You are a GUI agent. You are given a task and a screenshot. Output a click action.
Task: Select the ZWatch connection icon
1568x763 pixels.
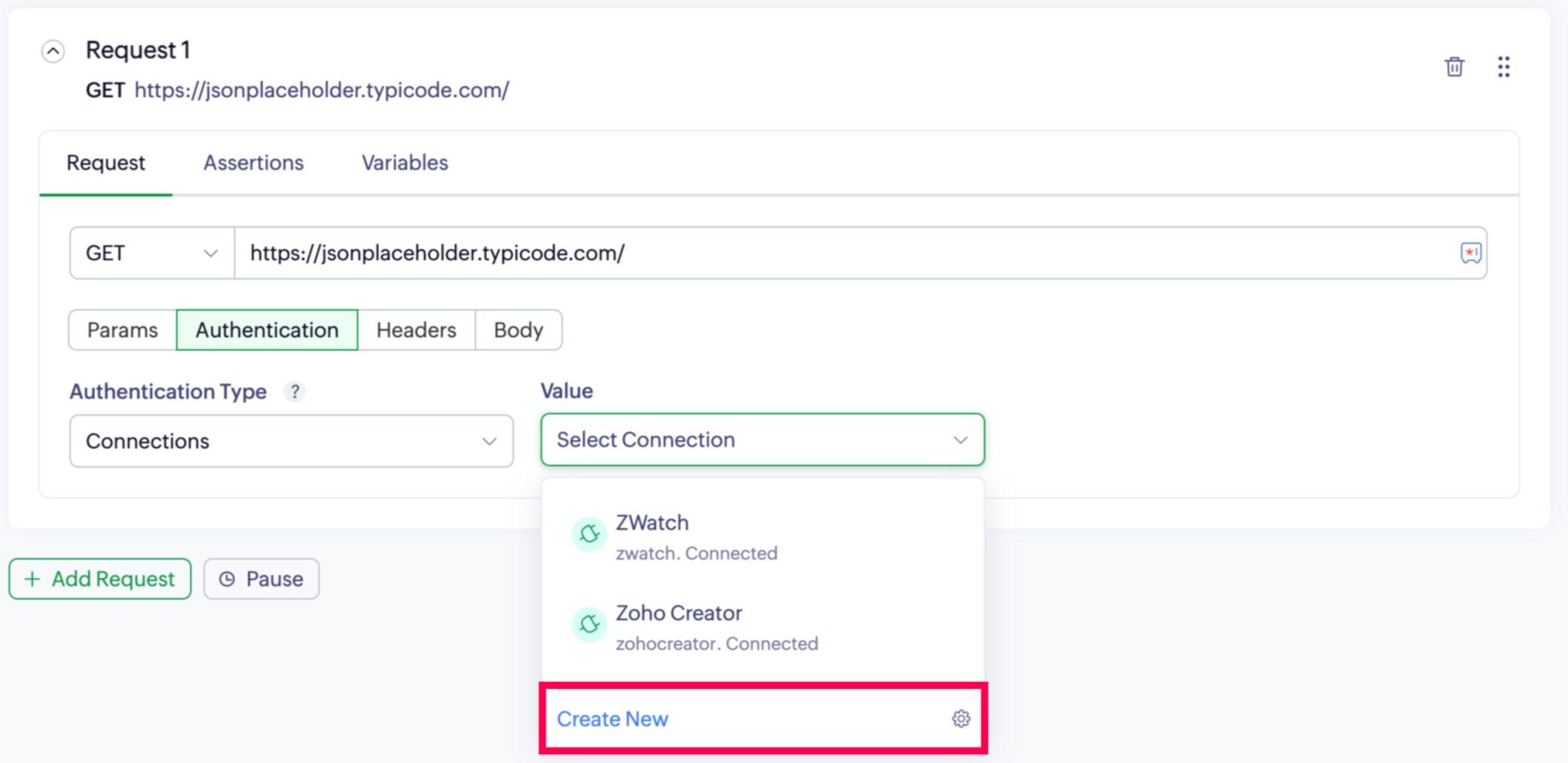(589, 533)
